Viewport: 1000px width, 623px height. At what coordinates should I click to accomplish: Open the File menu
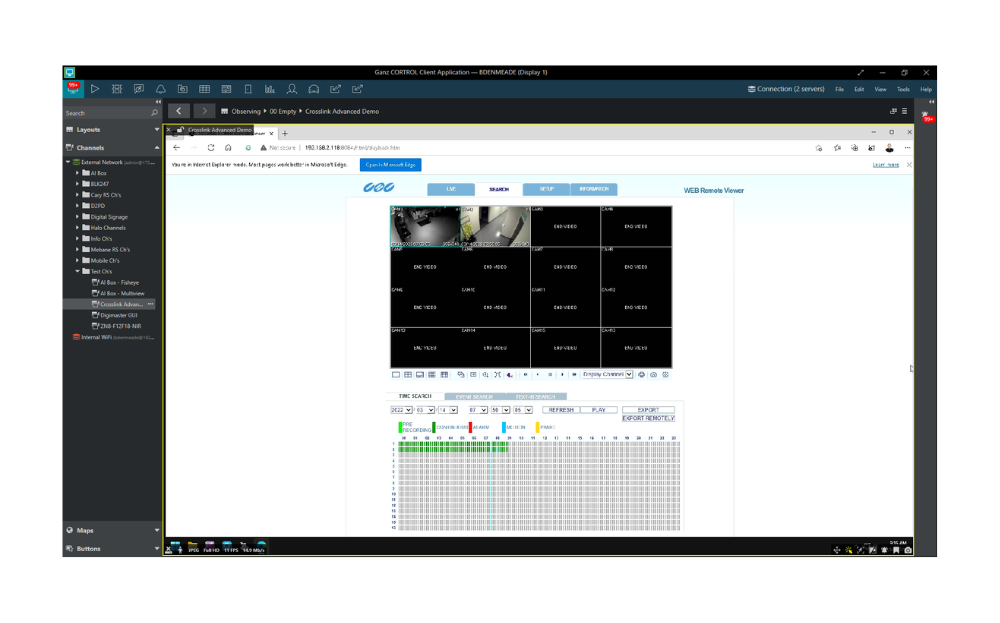tap(839, 89)
